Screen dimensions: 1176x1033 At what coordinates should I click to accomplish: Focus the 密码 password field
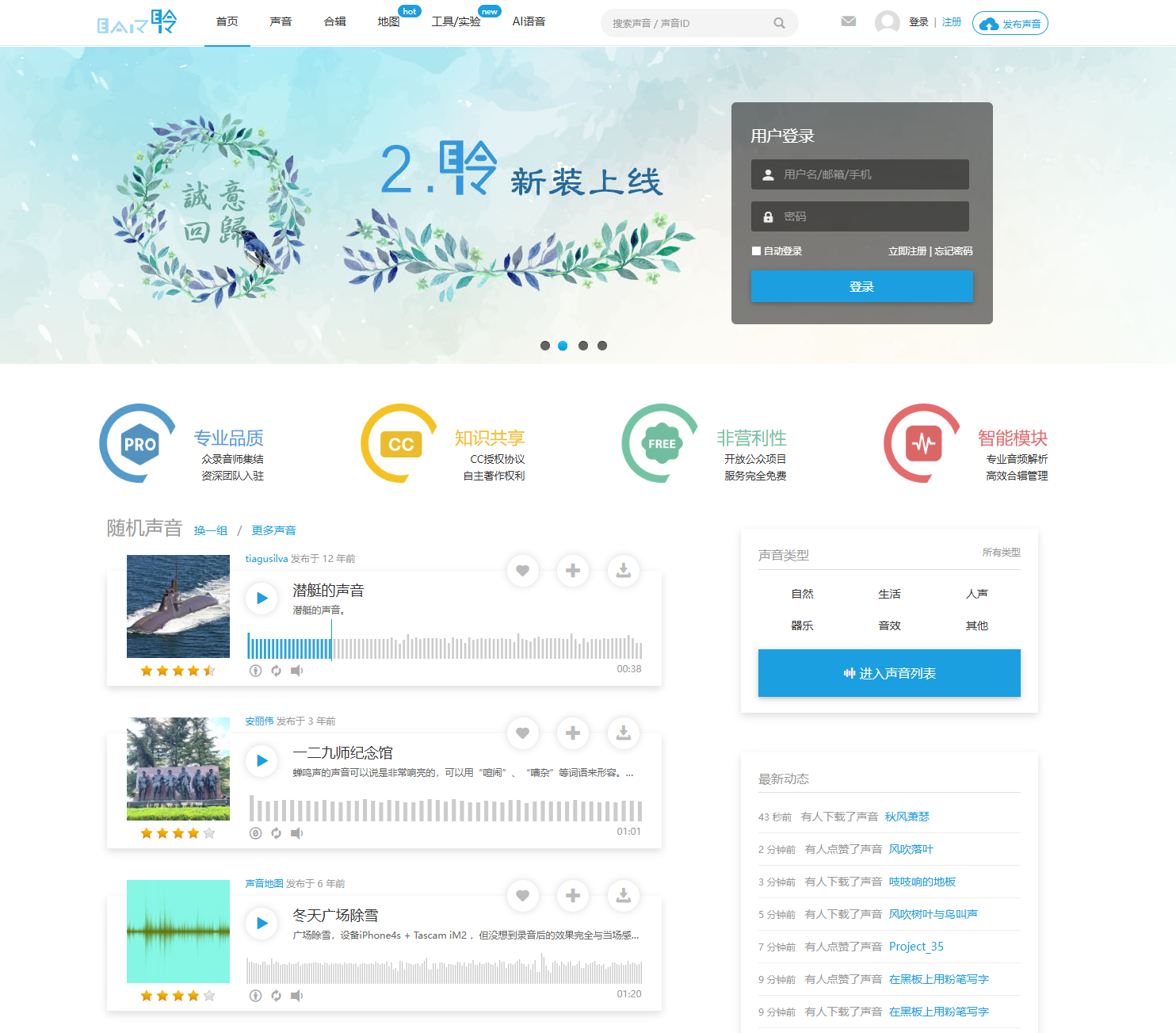(860, 216)
